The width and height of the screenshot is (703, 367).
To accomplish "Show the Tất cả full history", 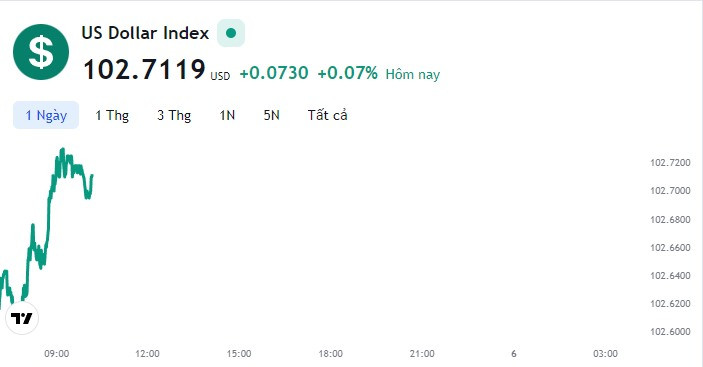I will coord(327,115).
